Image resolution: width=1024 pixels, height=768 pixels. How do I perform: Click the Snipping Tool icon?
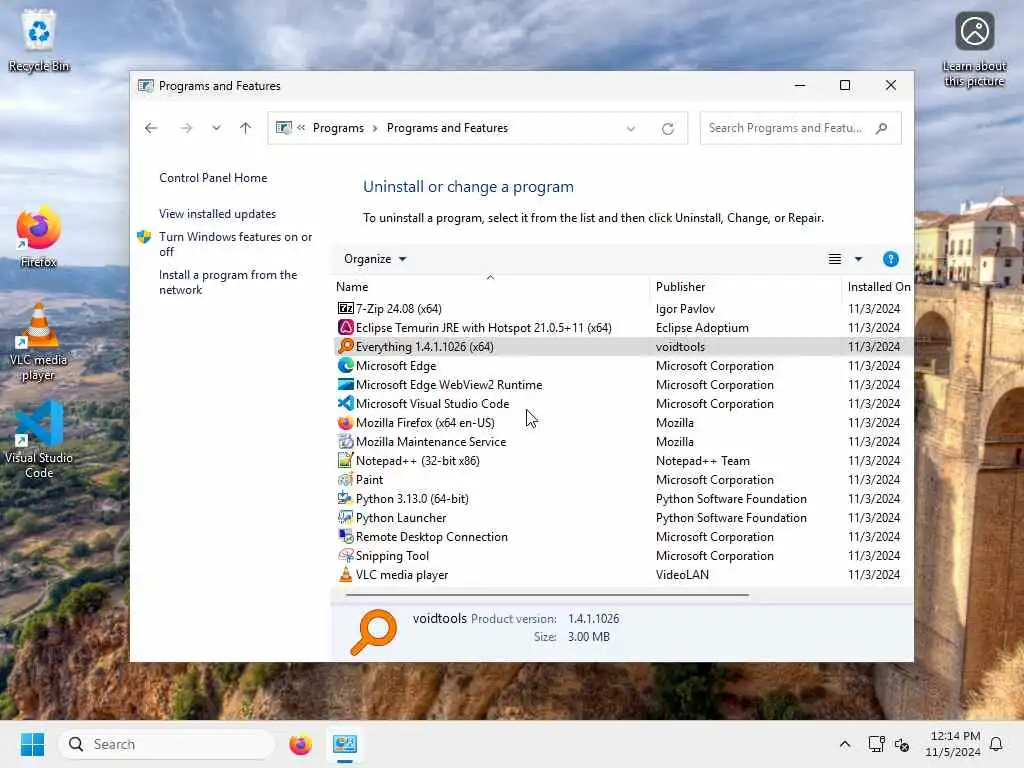point(345,556)
